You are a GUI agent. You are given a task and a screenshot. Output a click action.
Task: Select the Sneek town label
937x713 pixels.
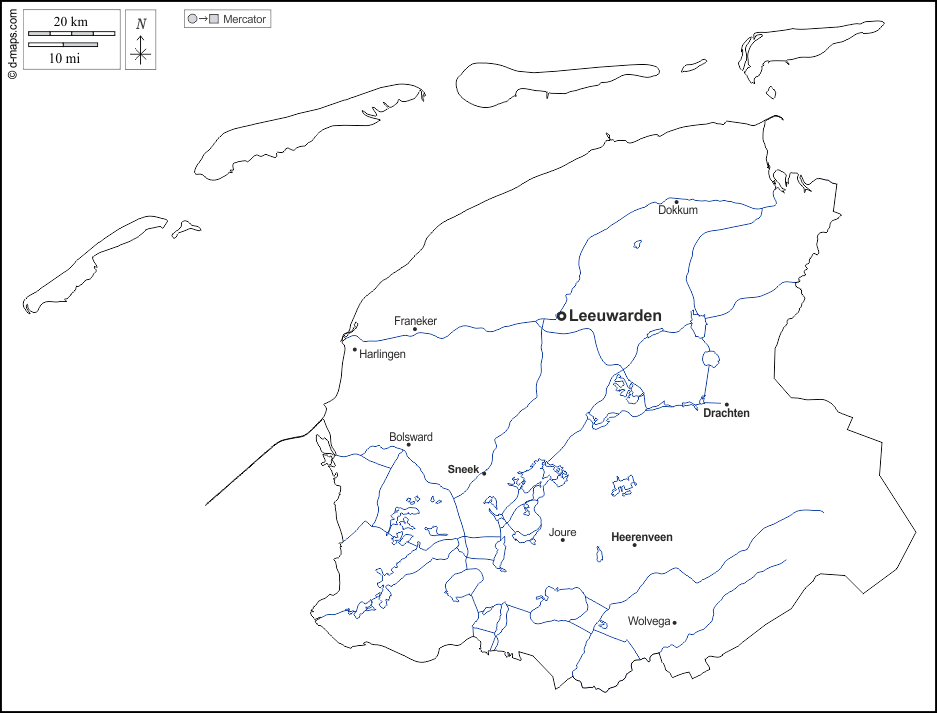point(463,469)
